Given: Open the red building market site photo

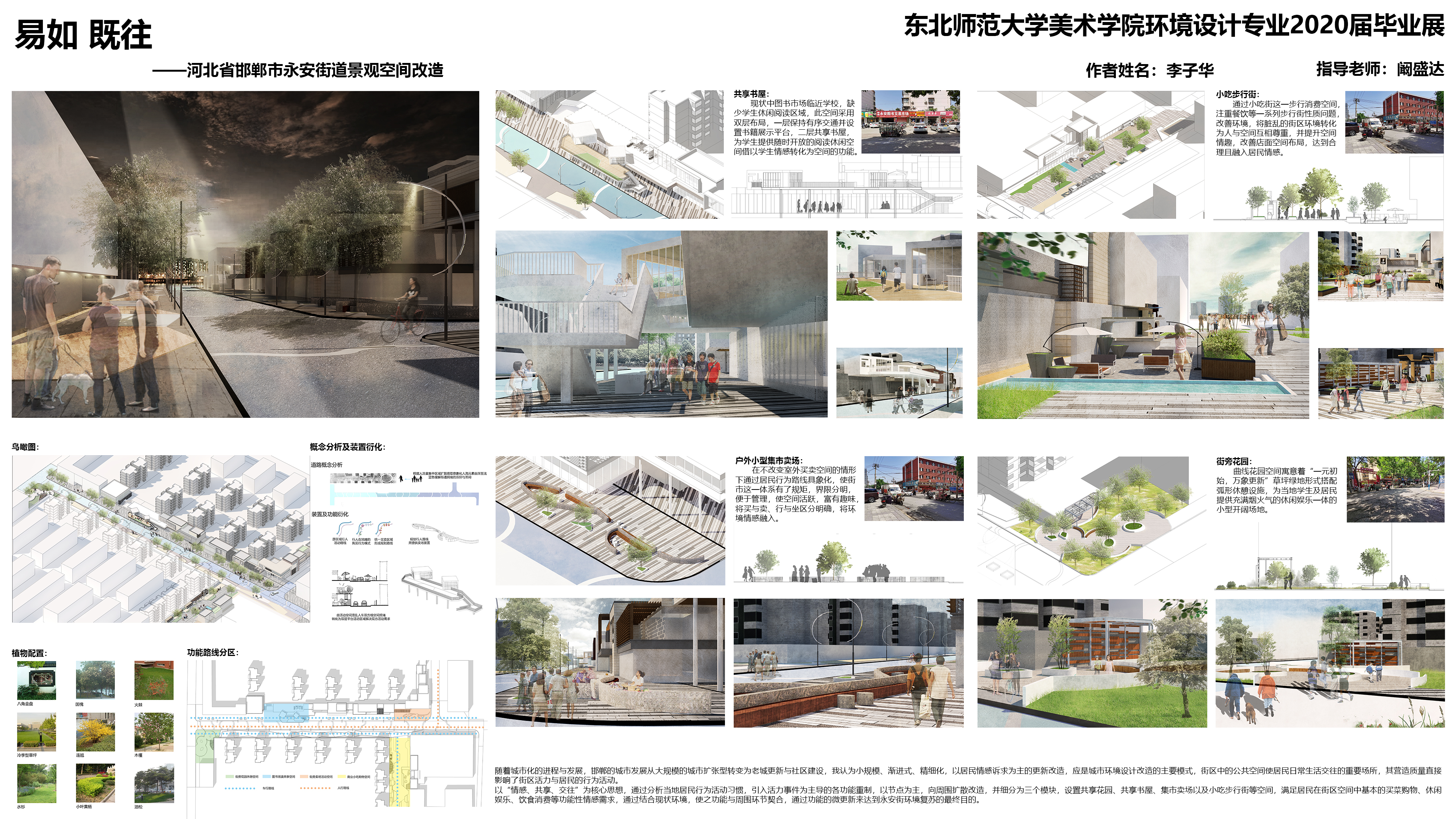Looking at the screenshot, I should 914,488.
